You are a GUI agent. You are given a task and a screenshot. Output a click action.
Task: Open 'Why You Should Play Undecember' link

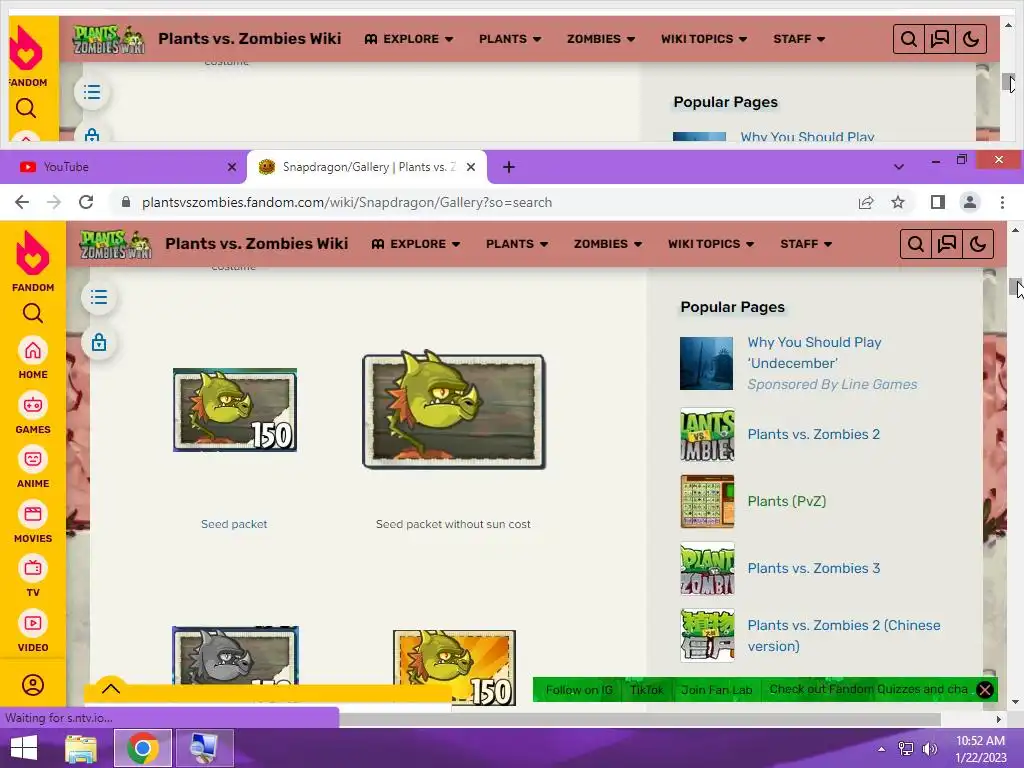click(x=814, y=353)
